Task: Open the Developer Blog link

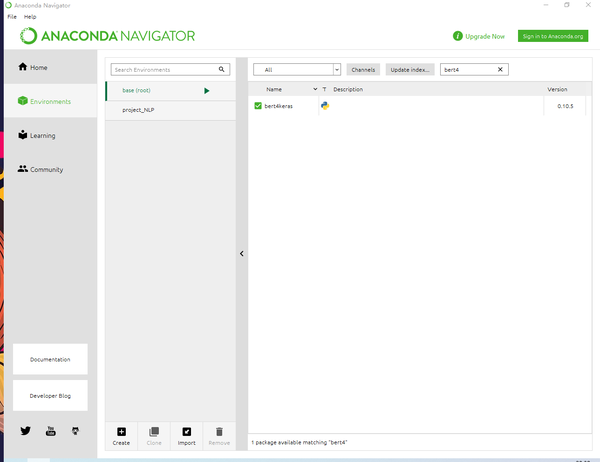Action: coord(50,395)
